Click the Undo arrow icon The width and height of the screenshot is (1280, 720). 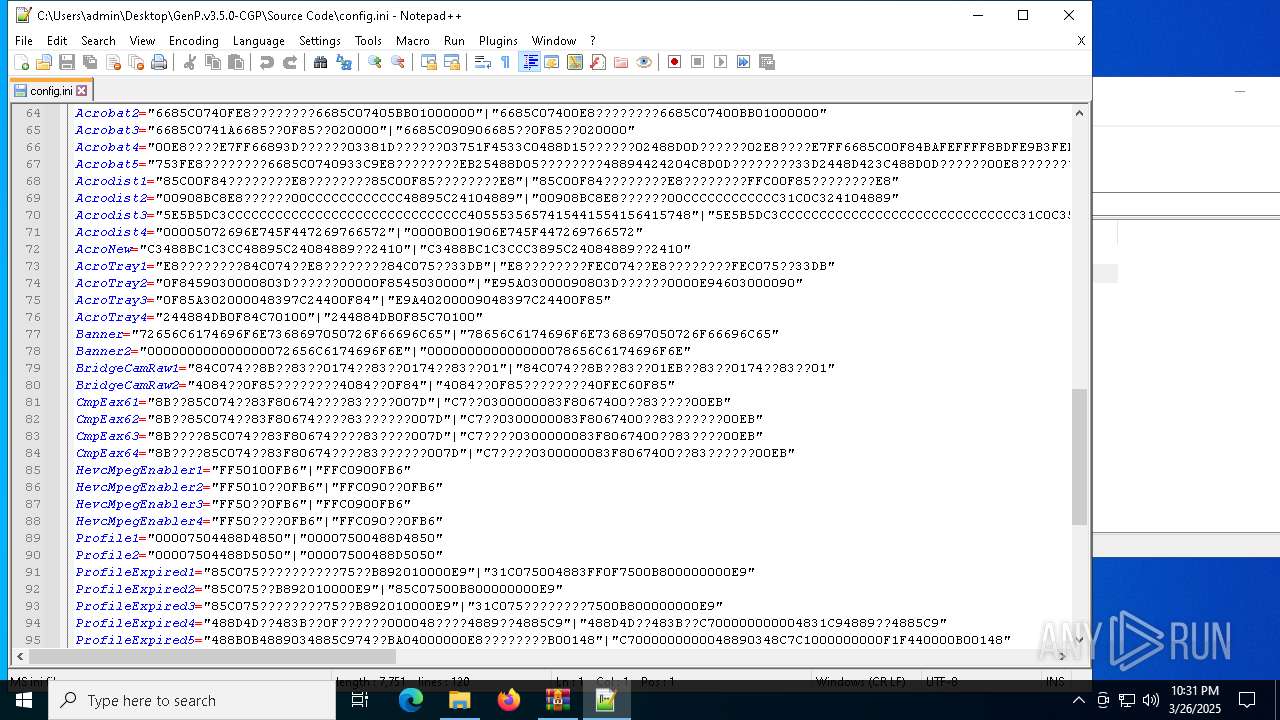pyautogui.click(x=267, y=62)
